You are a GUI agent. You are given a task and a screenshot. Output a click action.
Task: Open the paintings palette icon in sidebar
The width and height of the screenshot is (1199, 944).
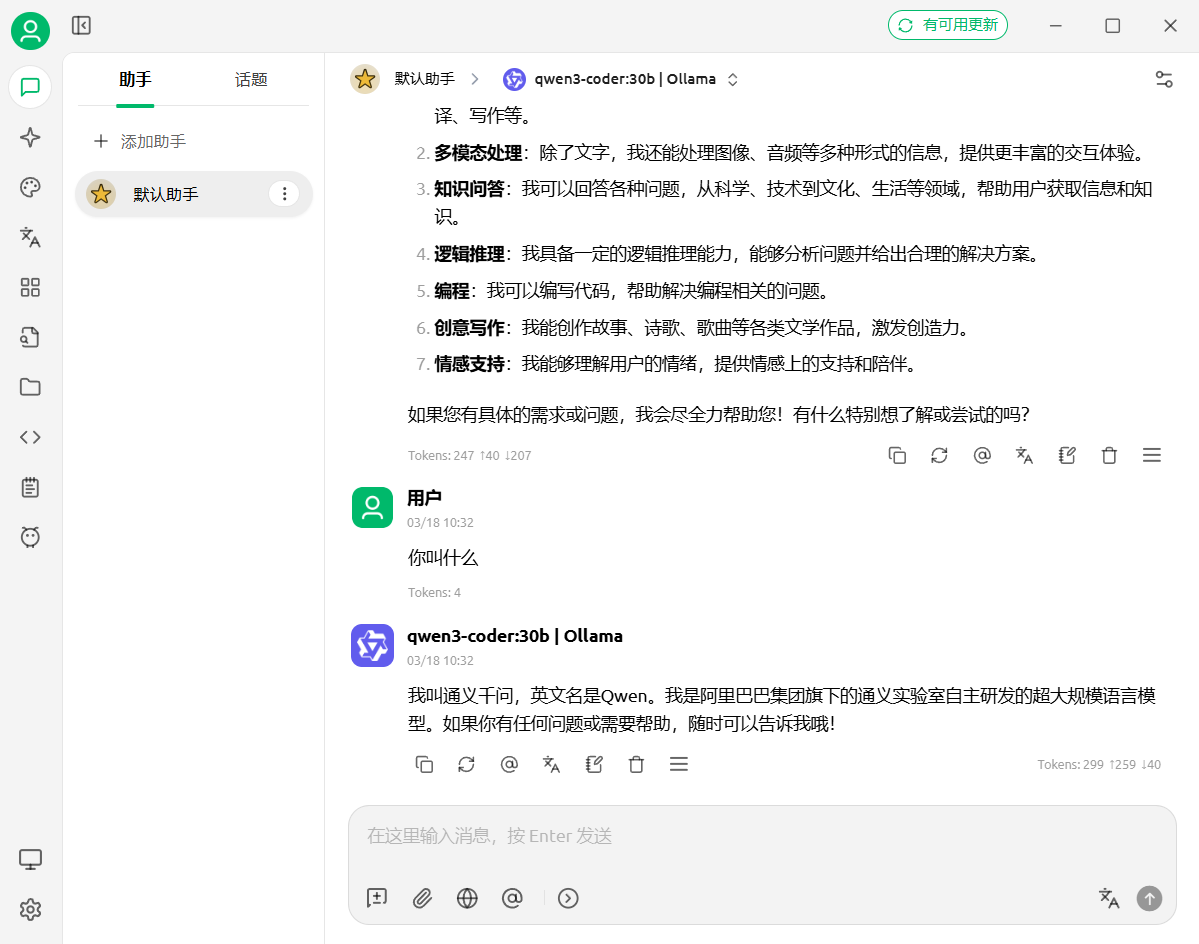tap(30, 188)
